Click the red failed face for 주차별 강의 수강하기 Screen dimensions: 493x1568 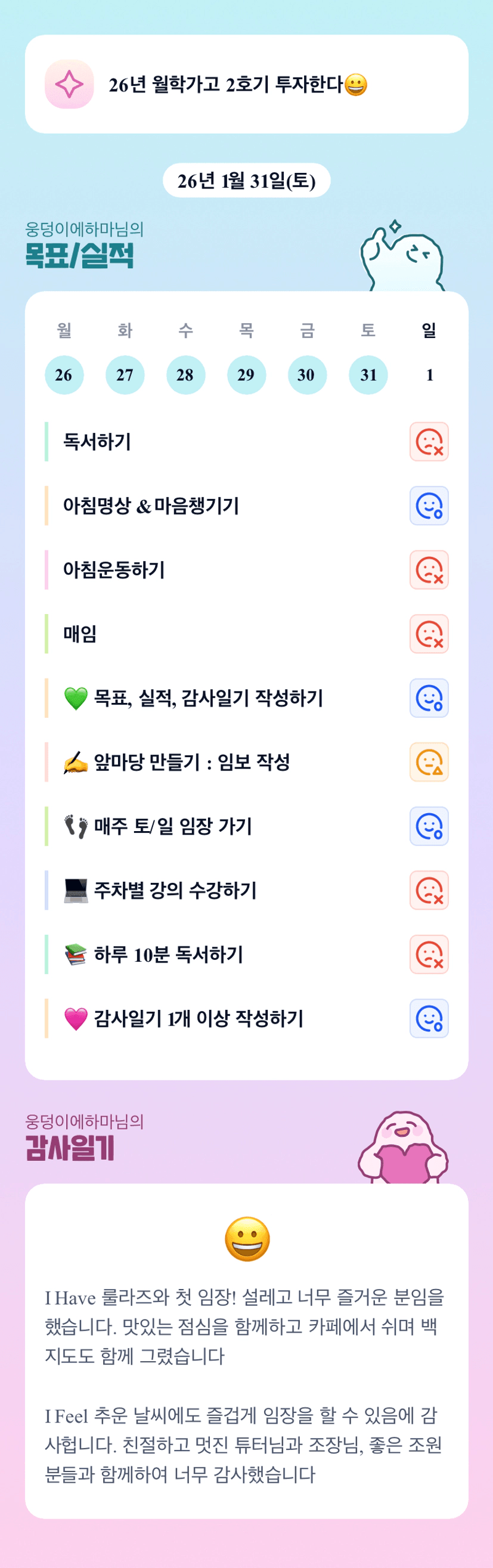[429, 891]
